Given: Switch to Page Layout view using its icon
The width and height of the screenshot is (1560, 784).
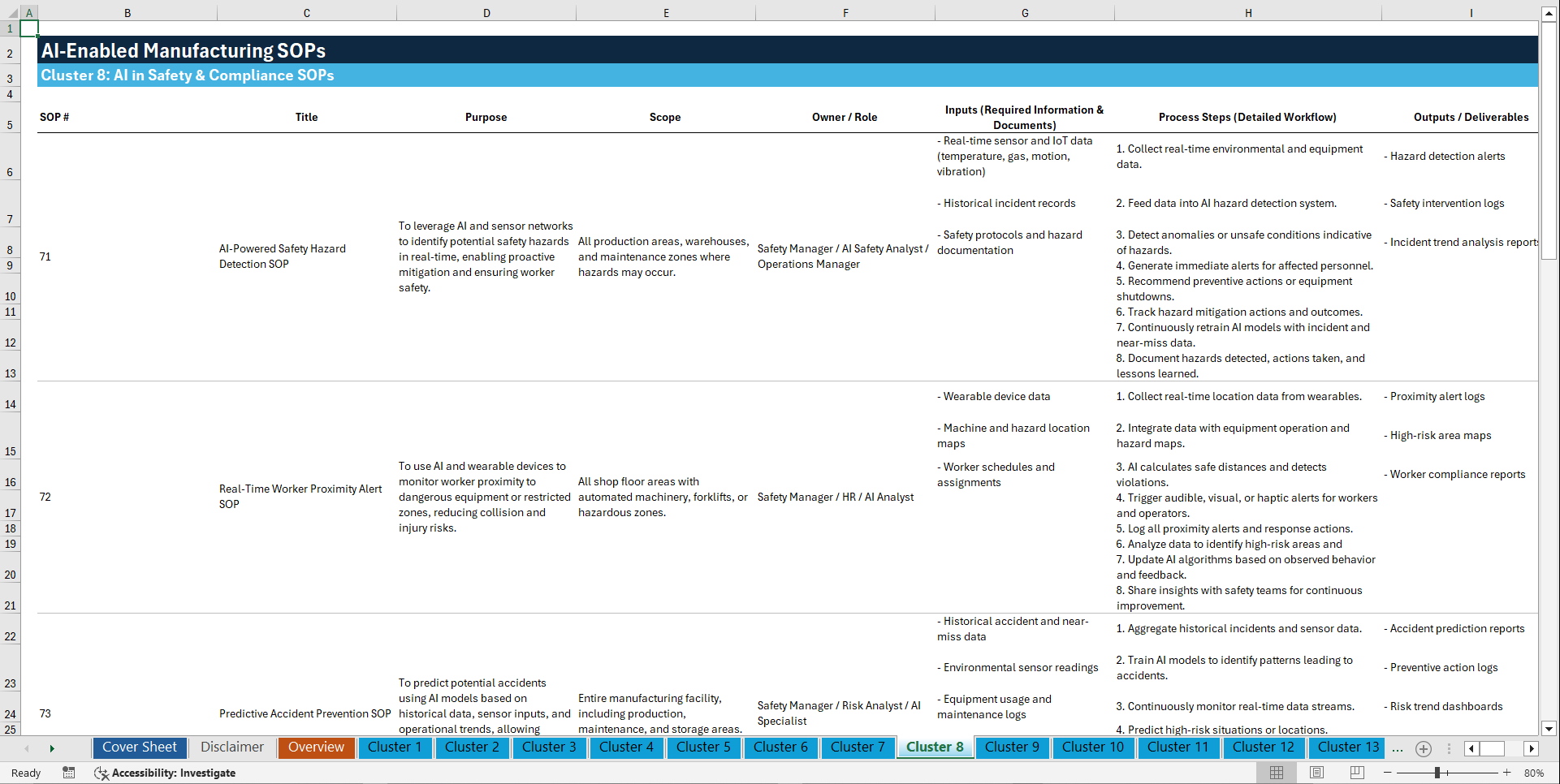Looking at the screenshot, I should (1316, 773).
